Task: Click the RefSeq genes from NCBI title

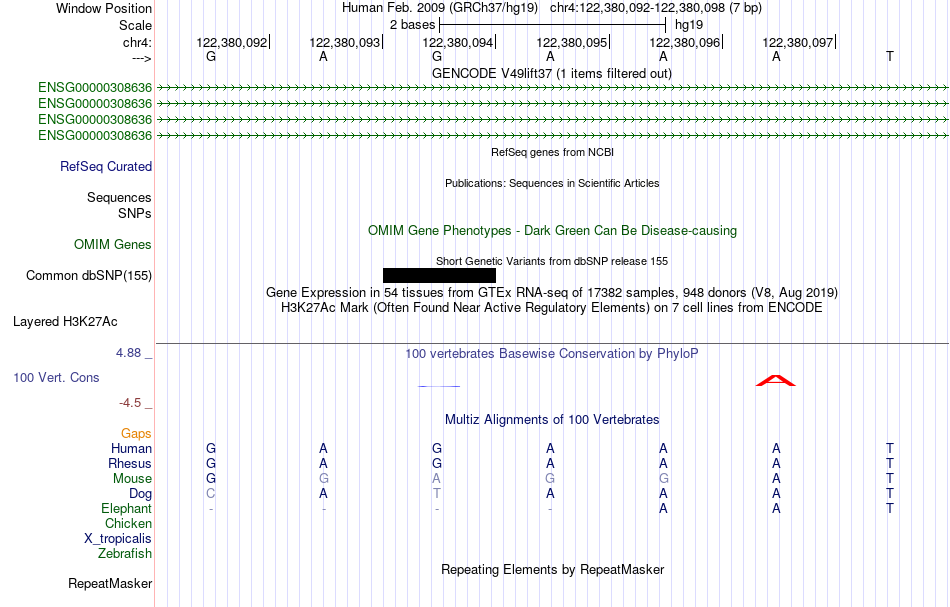Action: point(552,152)
